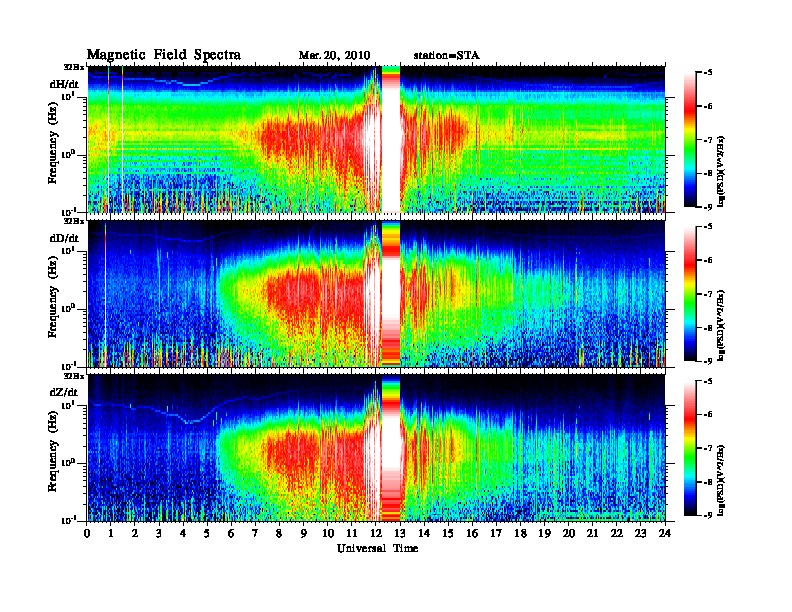Click the "-5" value on dH/dt color scale
Viewport: 792px width, 612px height.
pos(708,73)
